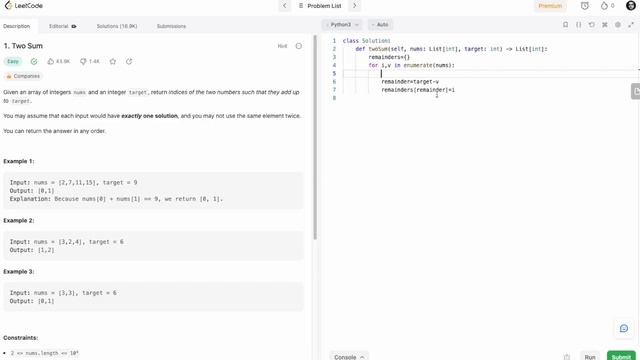
Task: Click on line 'remainder=target-v'
Action: click(x=410, y=82)
